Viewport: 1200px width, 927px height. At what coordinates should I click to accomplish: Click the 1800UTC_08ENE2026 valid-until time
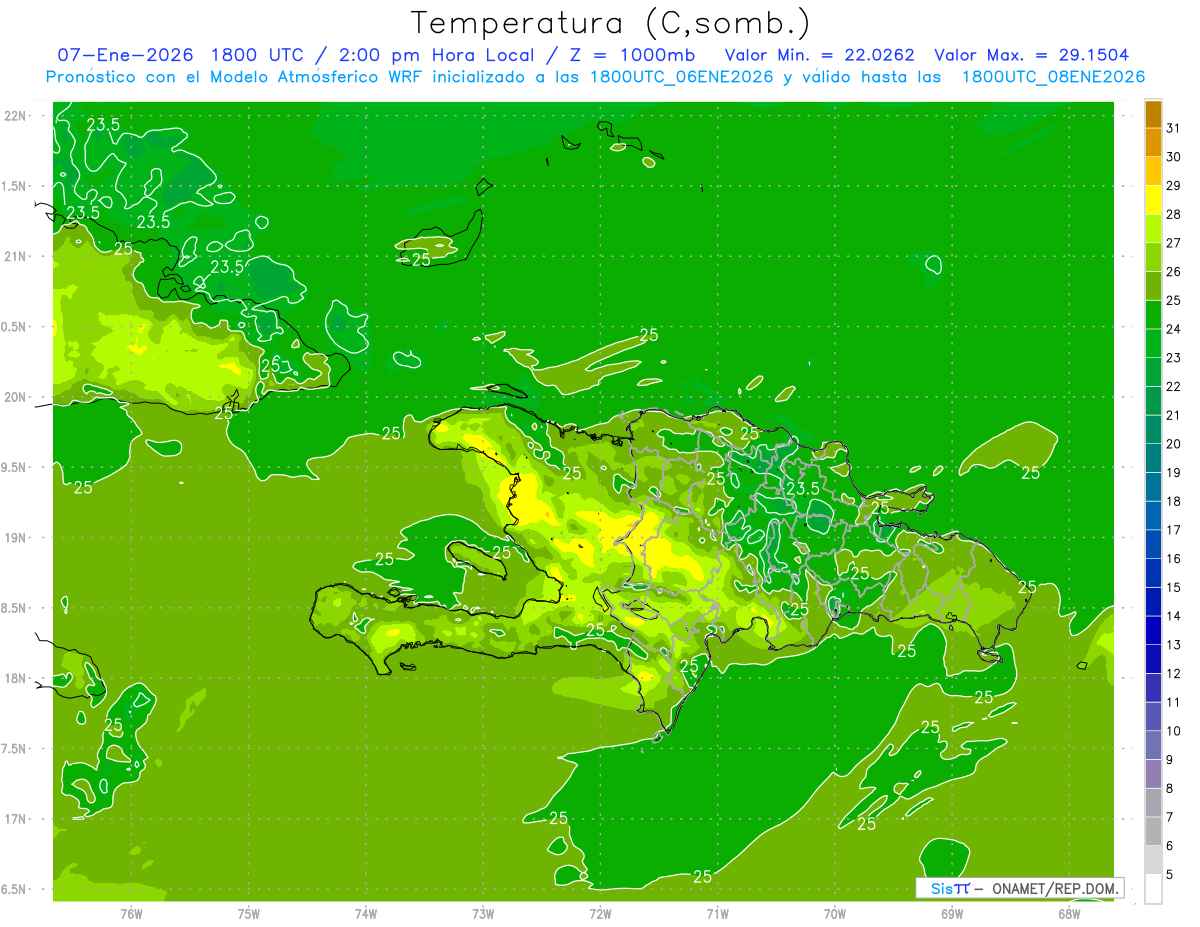point(1053,77)
